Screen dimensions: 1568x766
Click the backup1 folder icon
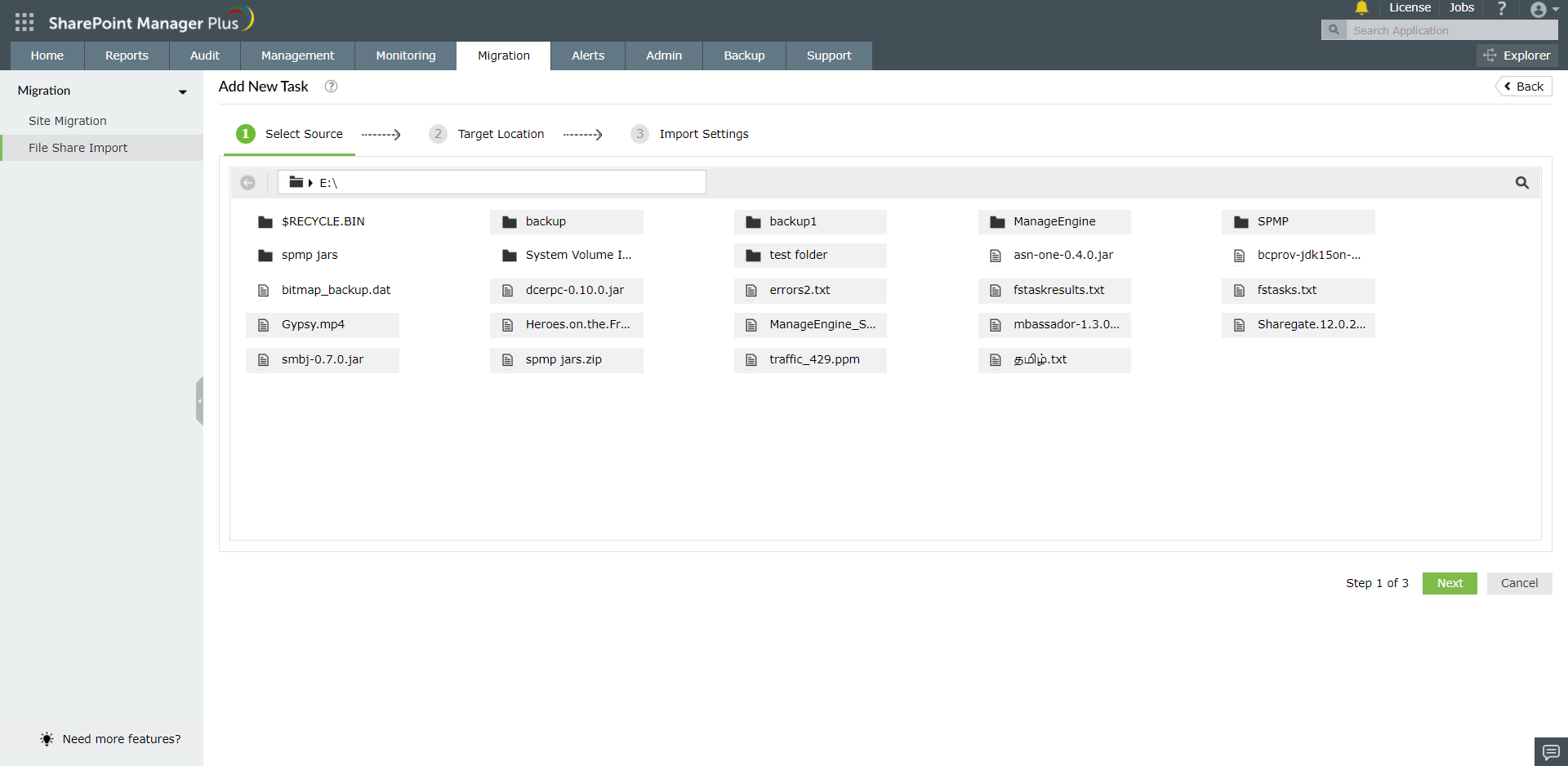(753, 222)
